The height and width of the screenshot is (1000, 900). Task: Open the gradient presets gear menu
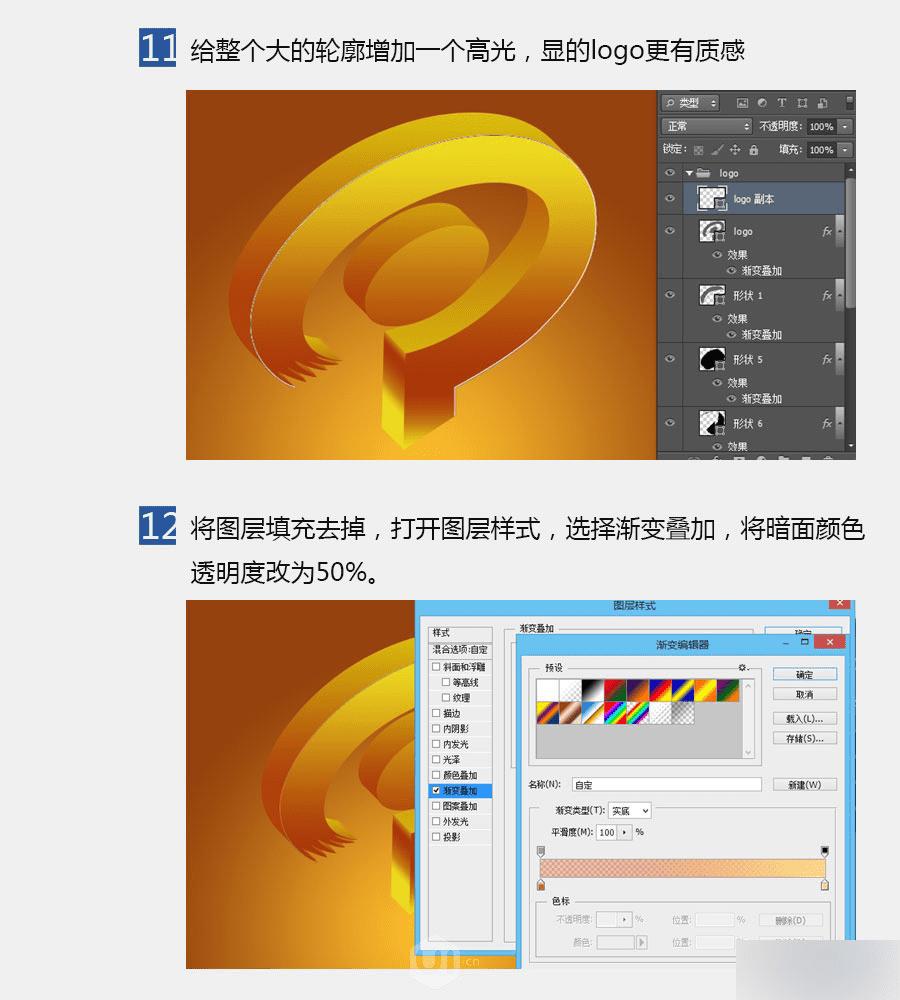(741, 665)
